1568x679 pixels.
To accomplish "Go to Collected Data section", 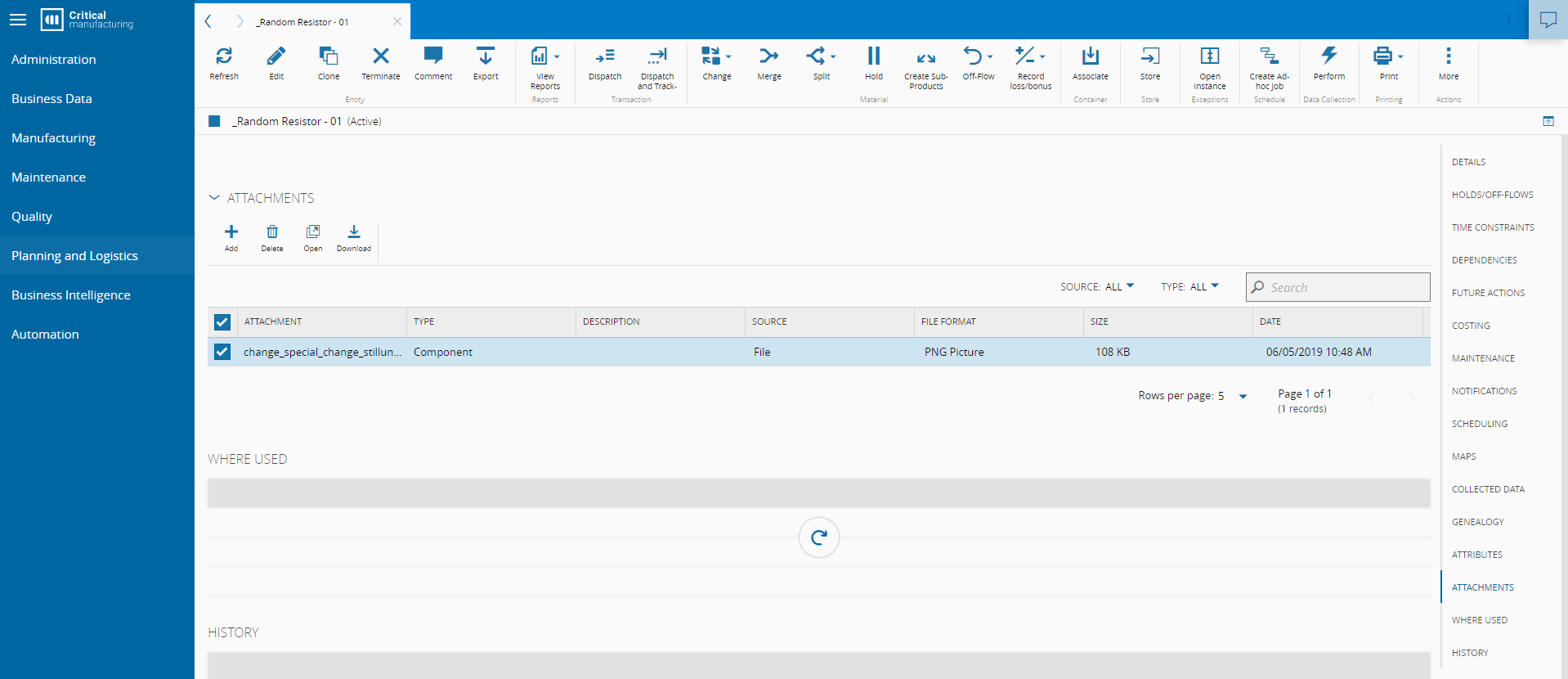I will point(1488,489).
